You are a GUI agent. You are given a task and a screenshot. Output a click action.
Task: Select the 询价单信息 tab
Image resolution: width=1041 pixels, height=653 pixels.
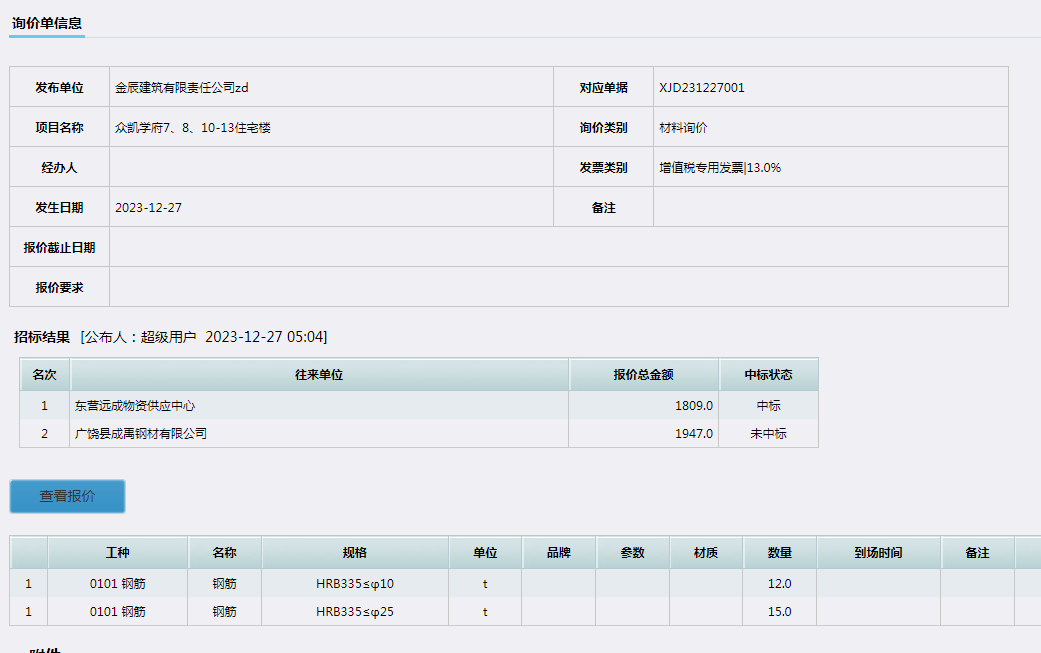coord(47,23)
